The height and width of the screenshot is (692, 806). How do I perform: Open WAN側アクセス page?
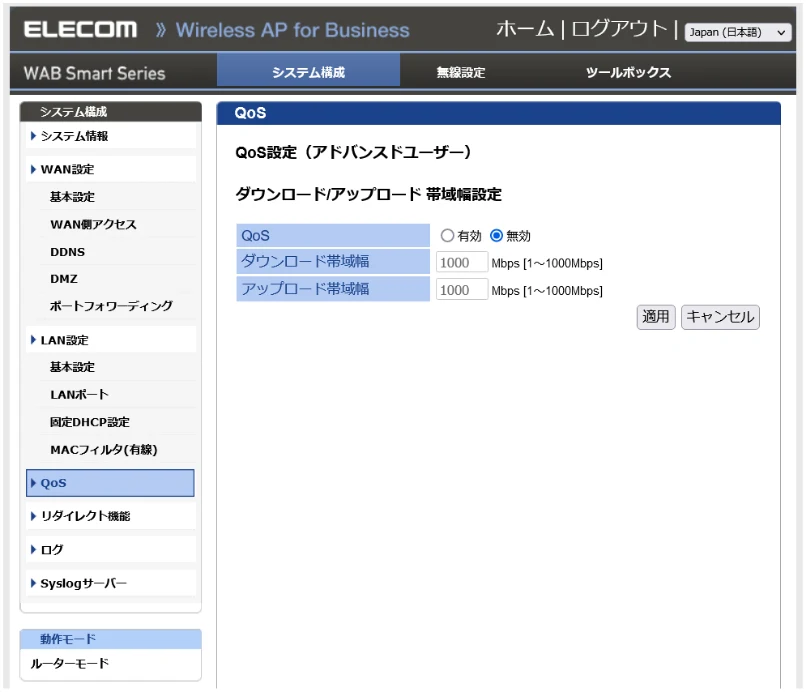coord(94,224)
